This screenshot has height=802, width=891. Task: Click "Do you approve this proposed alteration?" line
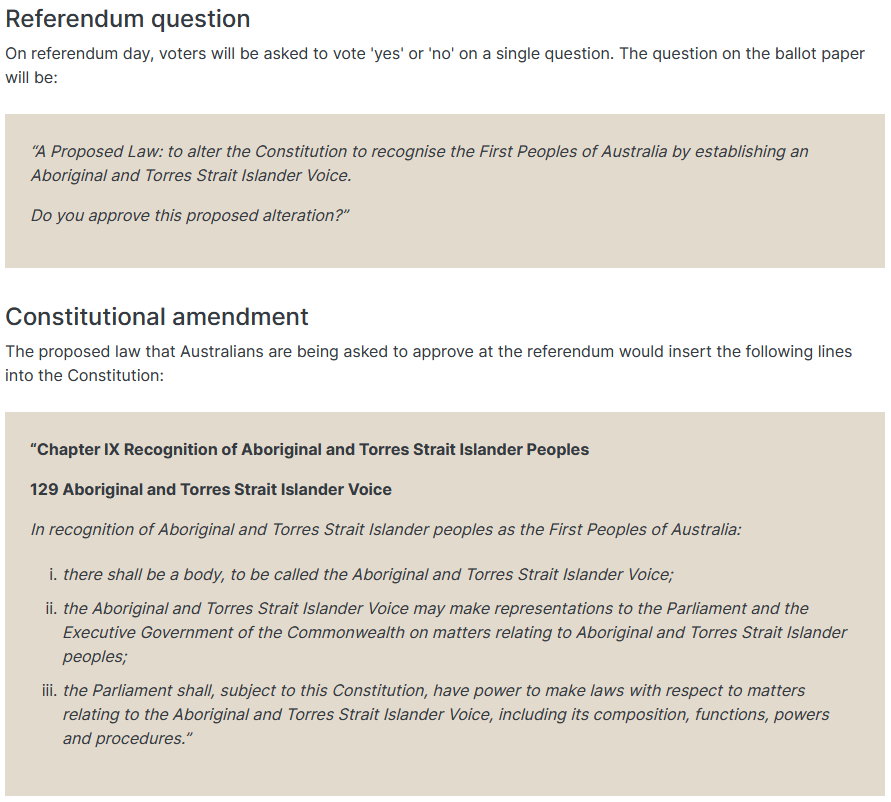coord(190,215)
